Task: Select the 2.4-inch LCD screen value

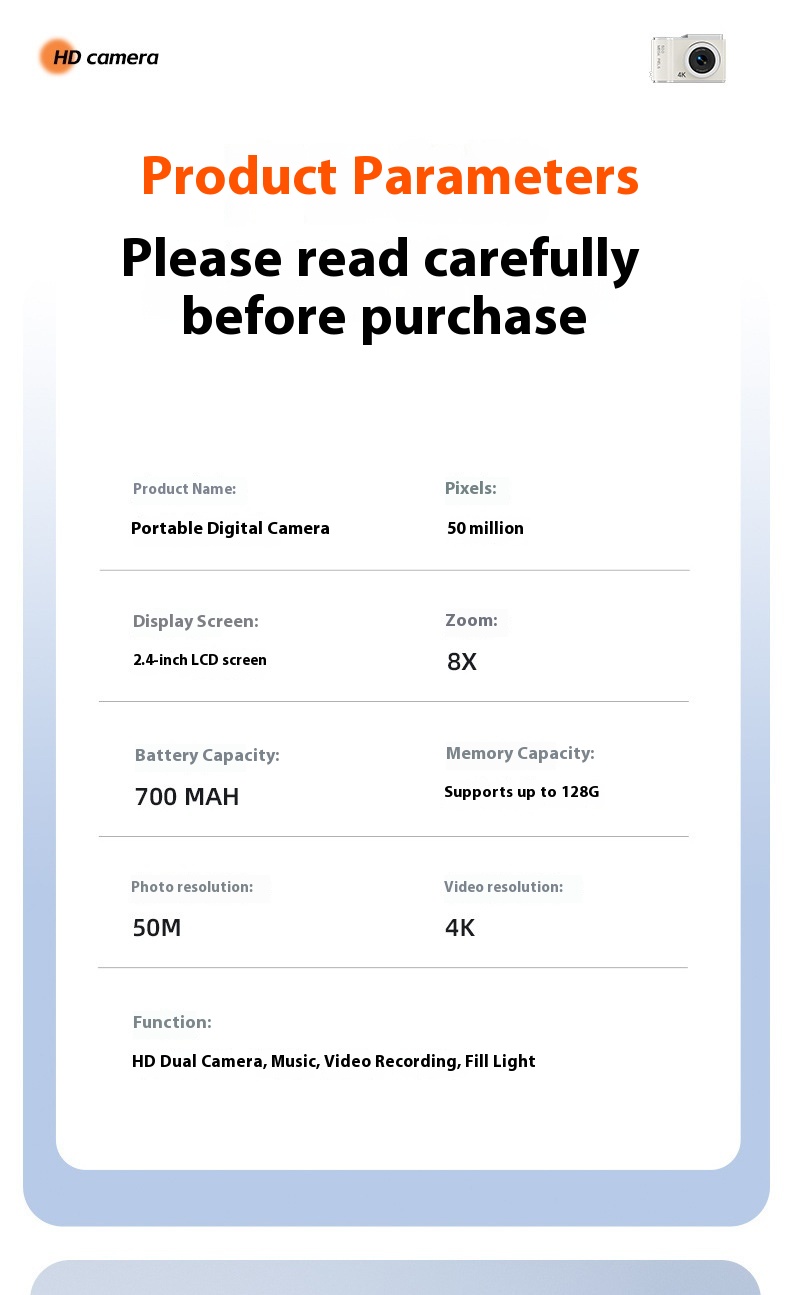Action: pos(200,660)
